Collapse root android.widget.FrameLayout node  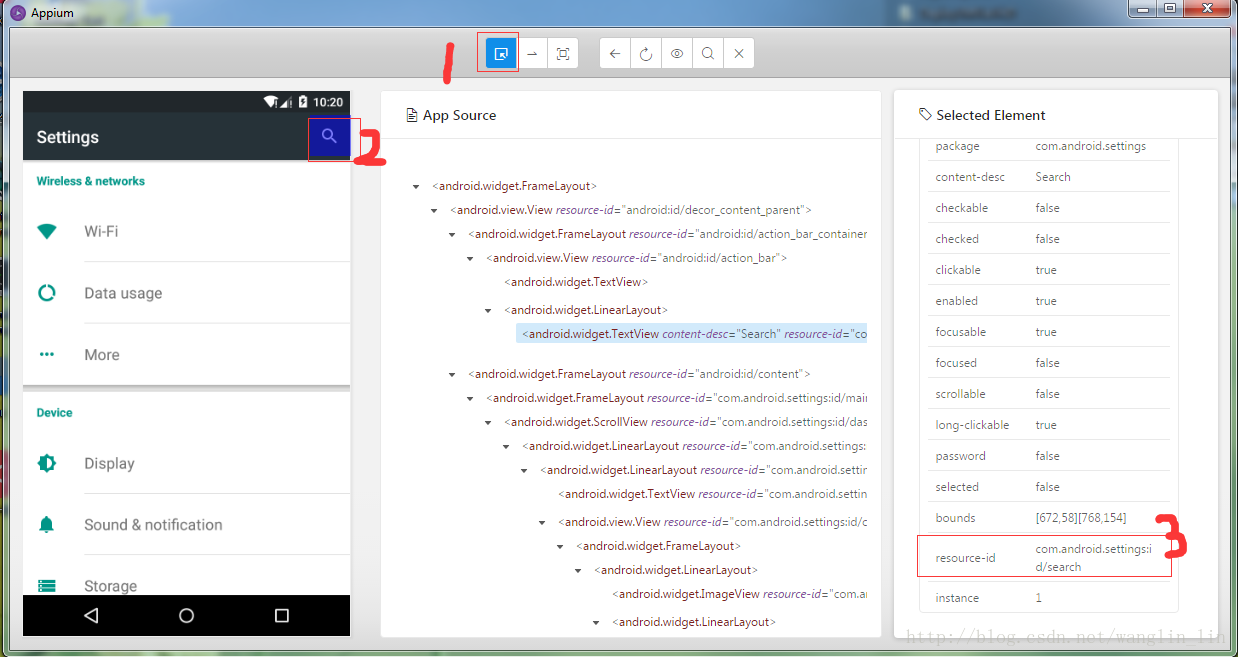tap(416, 187)
